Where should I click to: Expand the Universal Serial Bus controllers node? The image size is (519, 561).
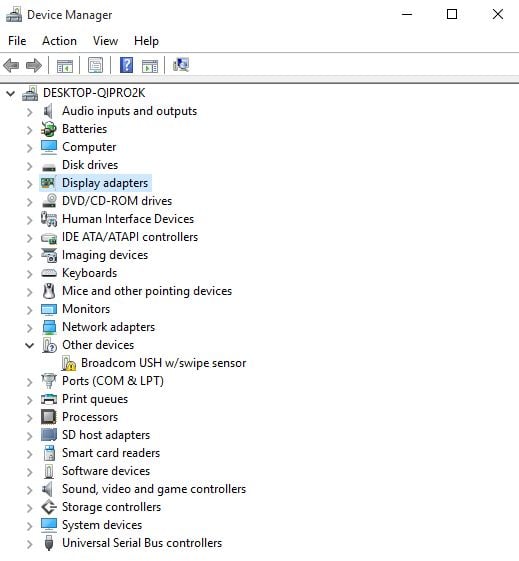click(30, 544)
